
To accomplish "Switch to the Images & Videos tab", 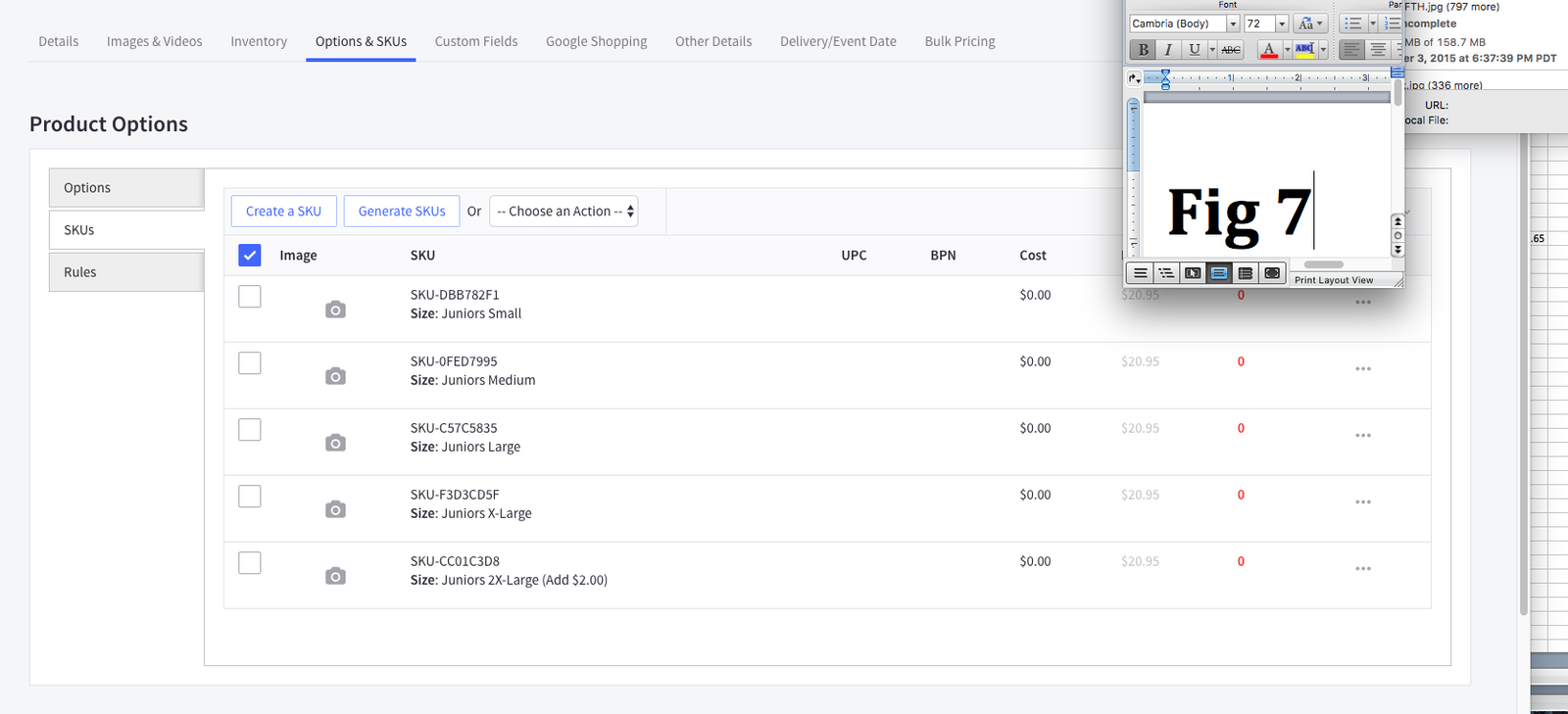I will coord(155,41).
